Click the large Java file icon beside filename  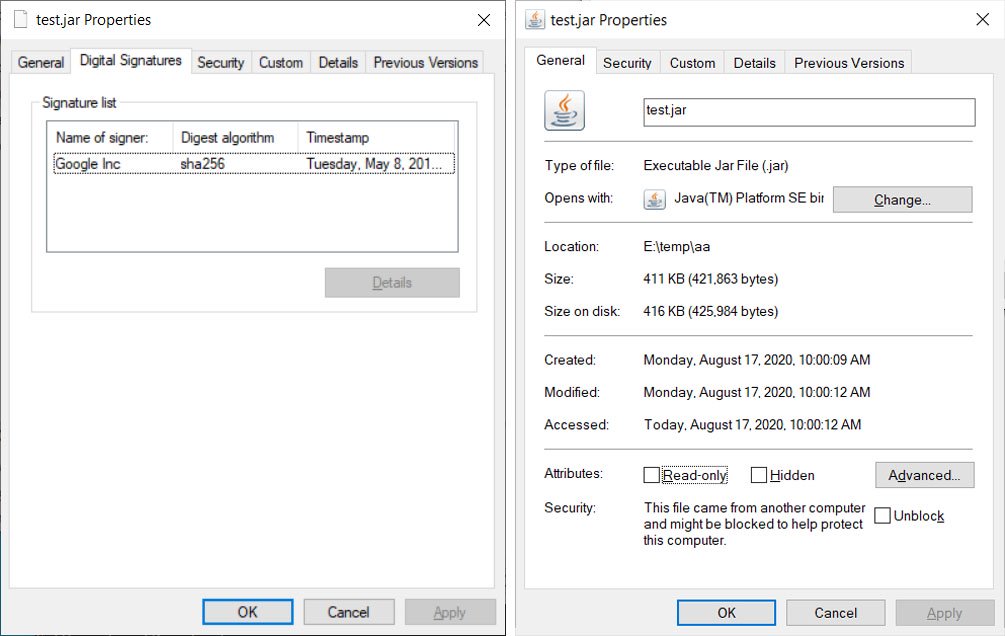pos(564,110)
